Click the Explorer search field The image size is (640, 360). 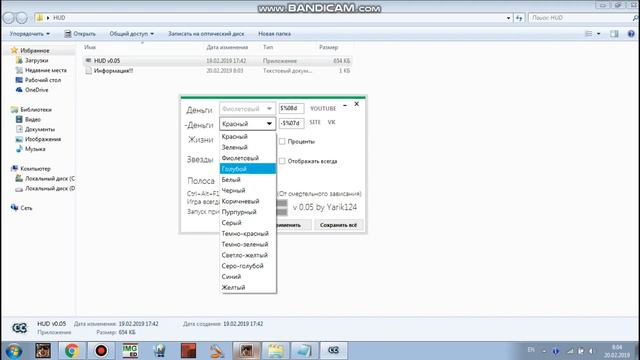click(581, 18)
